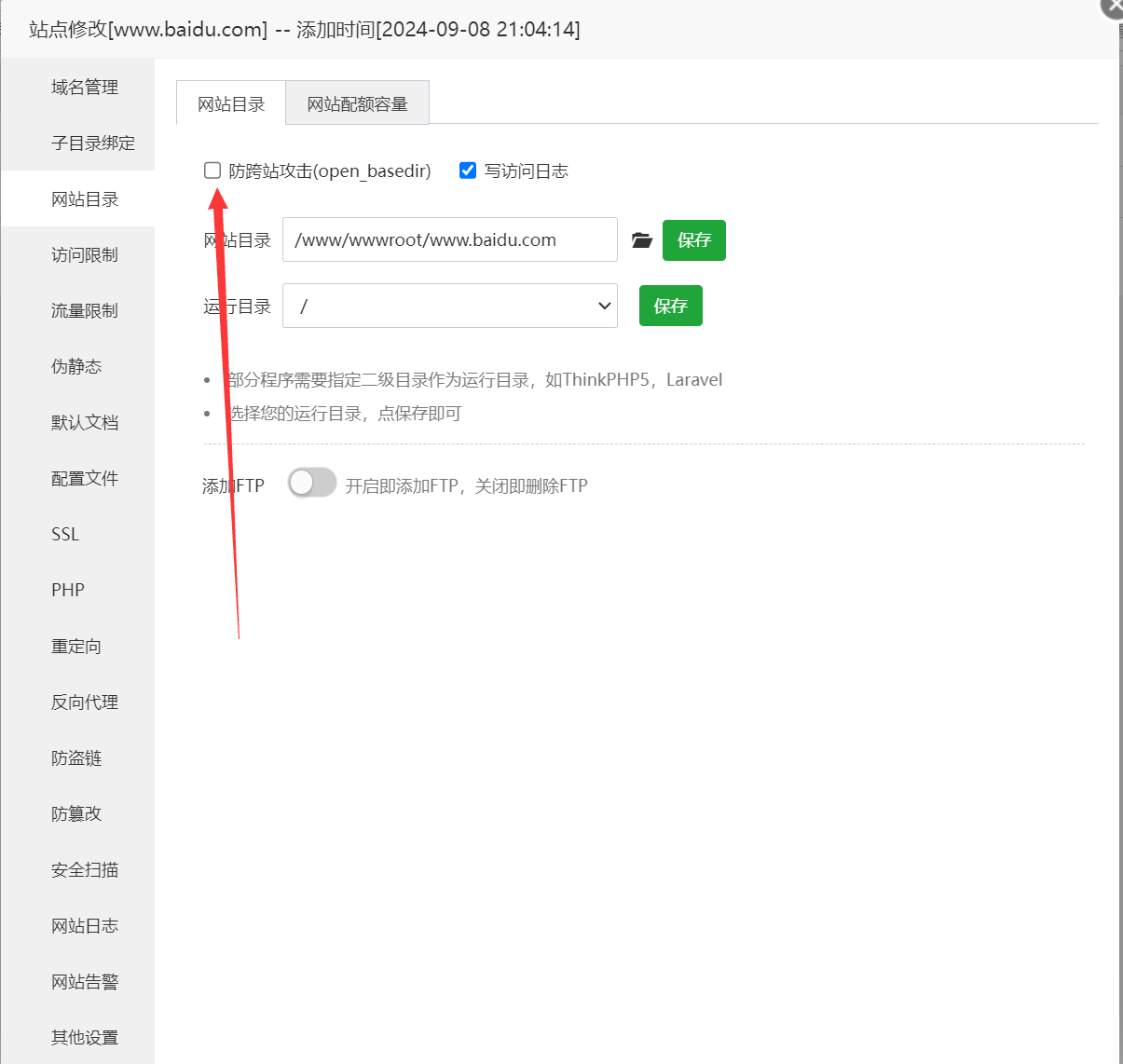1123x1064 pixels.
Task: Disable 写访问日志 access logging
Action: (x=467, y=170)
